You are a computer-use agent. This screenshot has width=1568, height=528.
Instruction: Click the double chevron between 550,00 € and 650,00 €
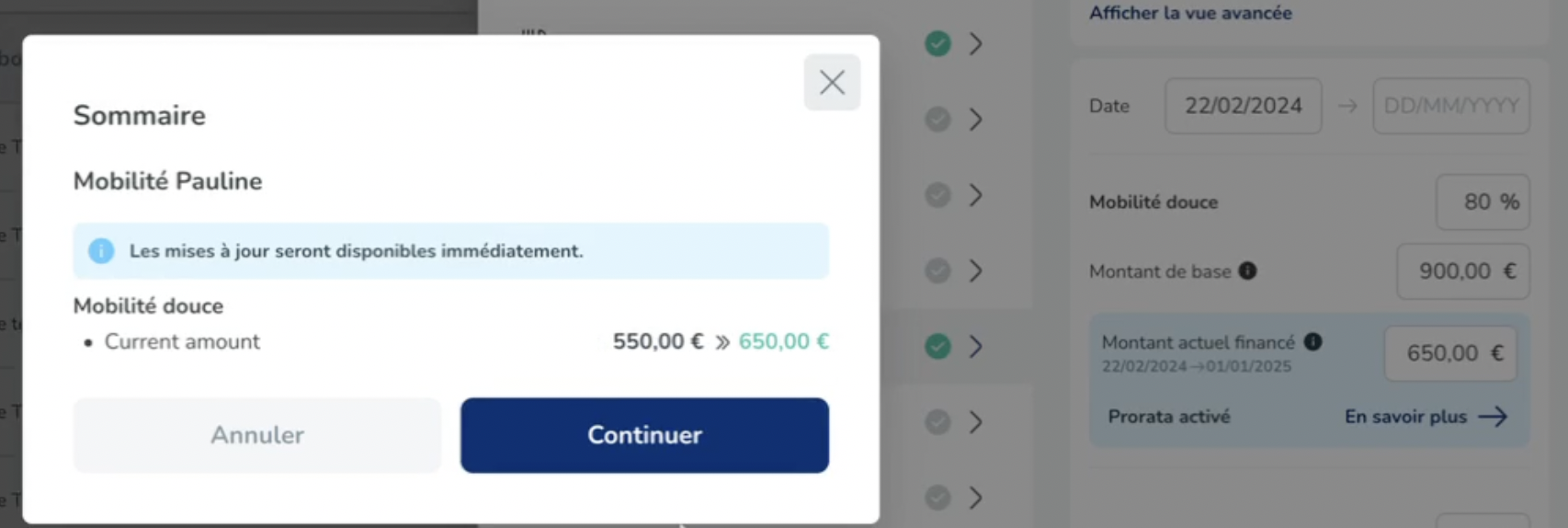(x=722, y=342)
